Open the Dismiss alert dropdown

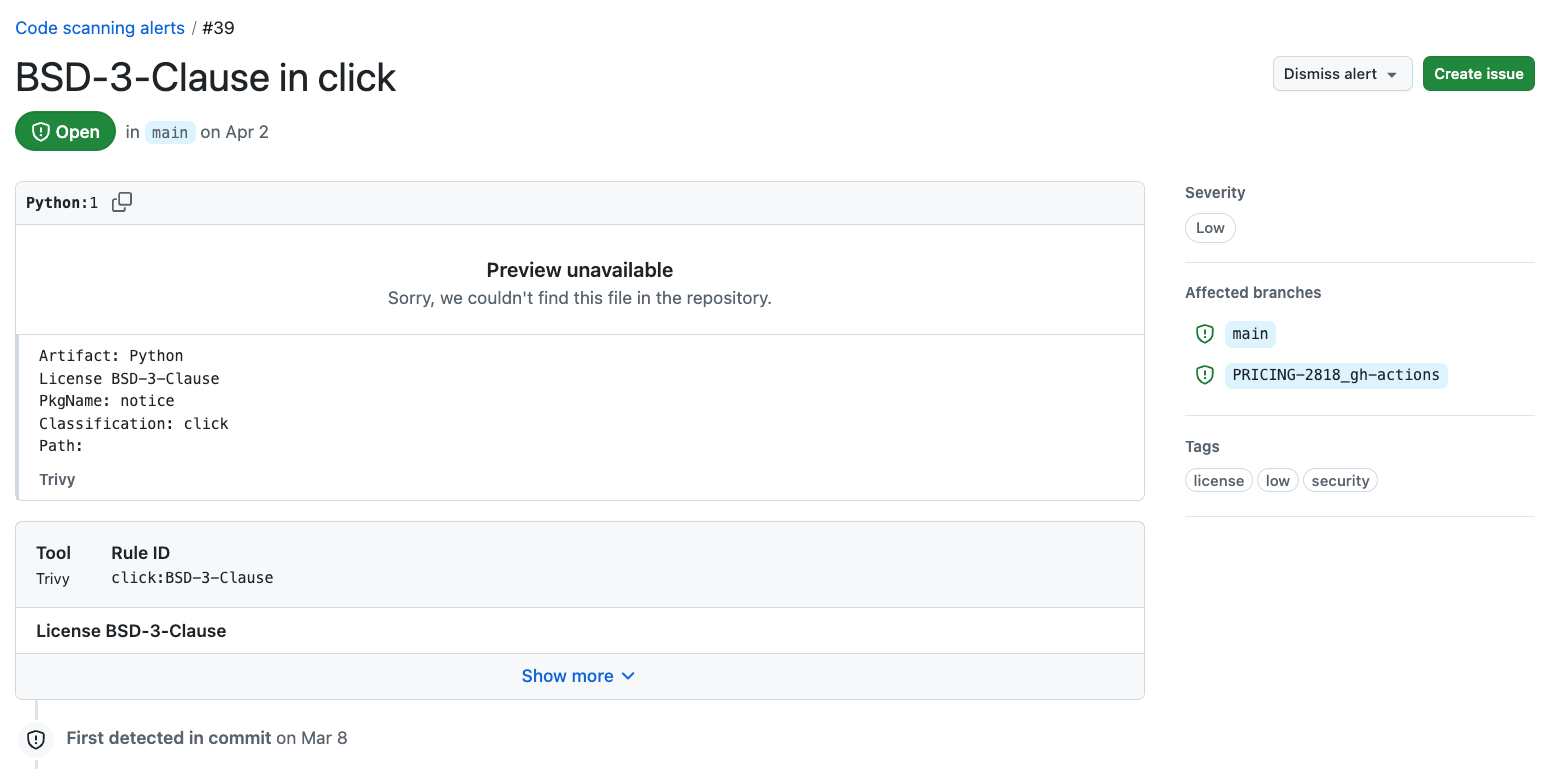coord(1342,74)
